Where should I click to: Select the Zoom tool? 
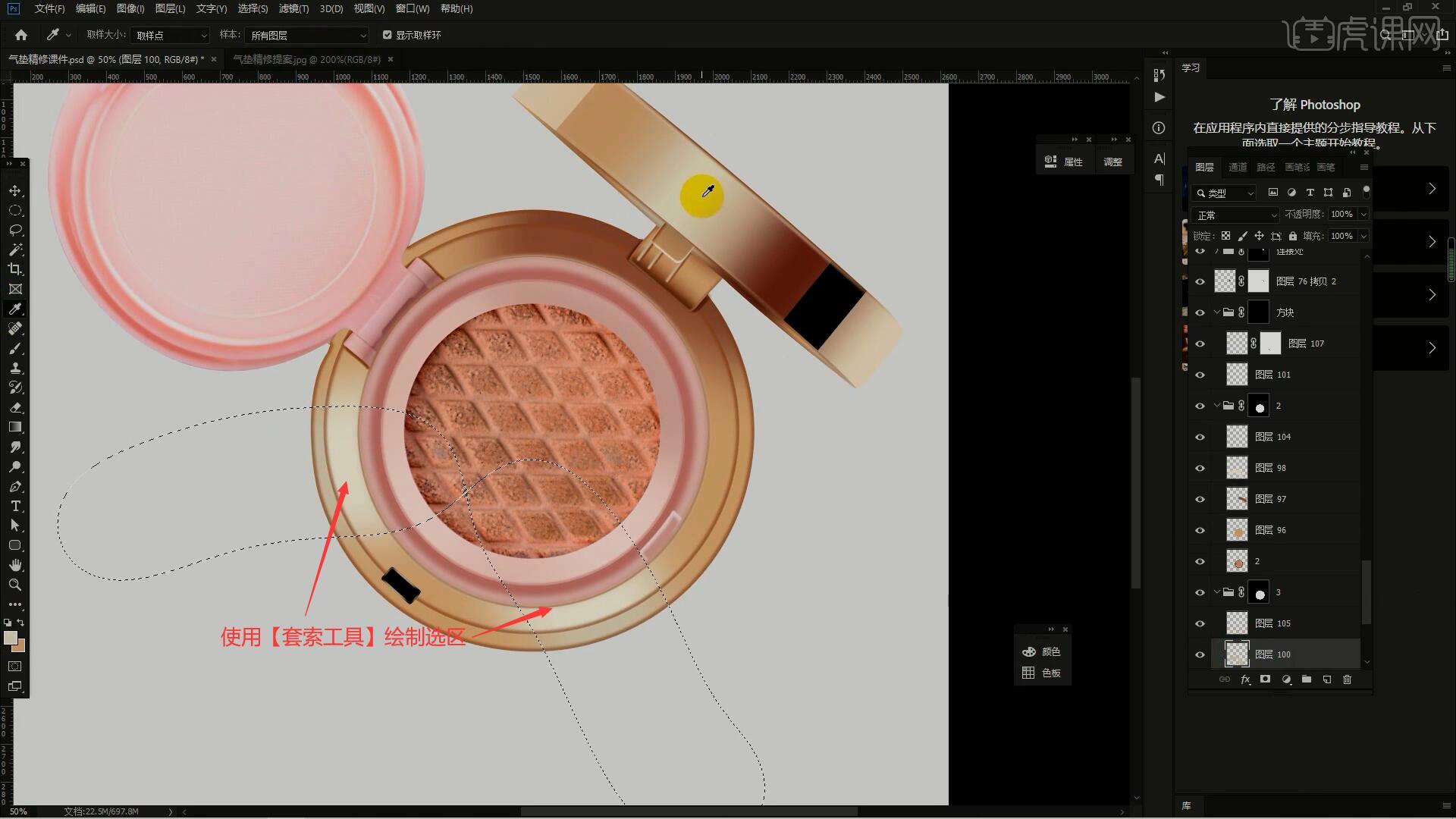[15, 585]
